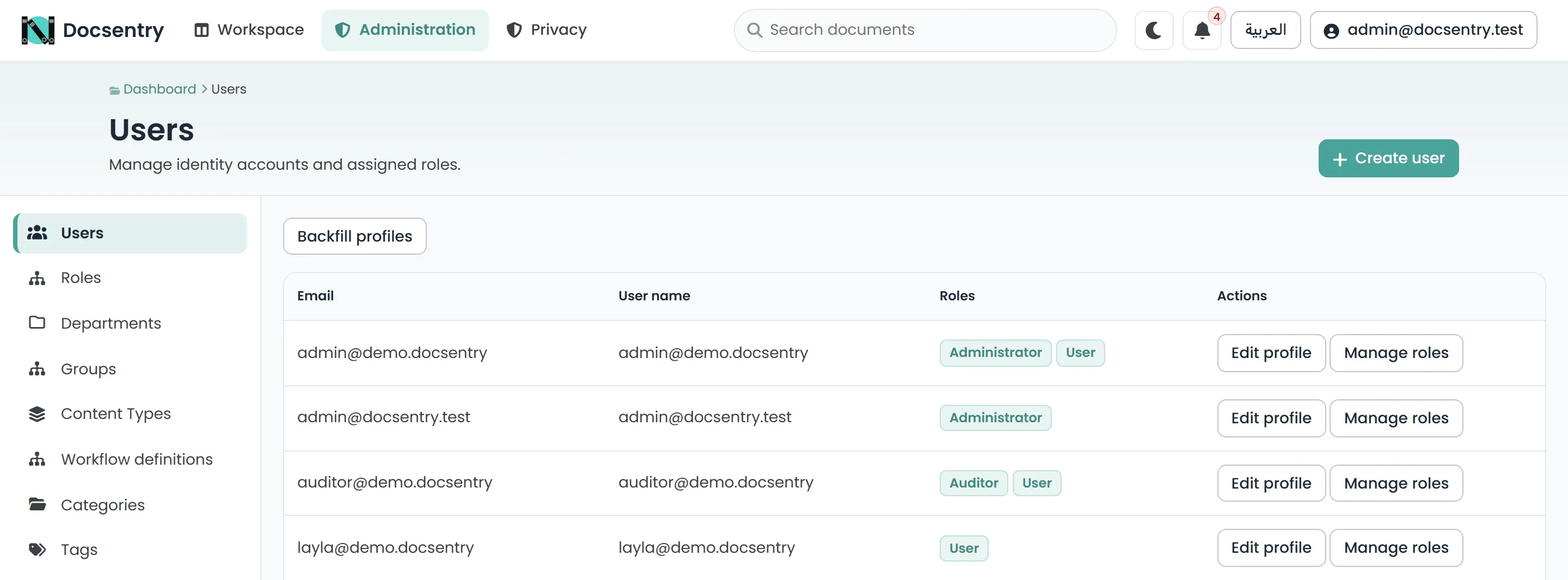Viewport: 1568px width, 580px height.
Task: Open the Workspace tab
Action: tap(249, 30)
